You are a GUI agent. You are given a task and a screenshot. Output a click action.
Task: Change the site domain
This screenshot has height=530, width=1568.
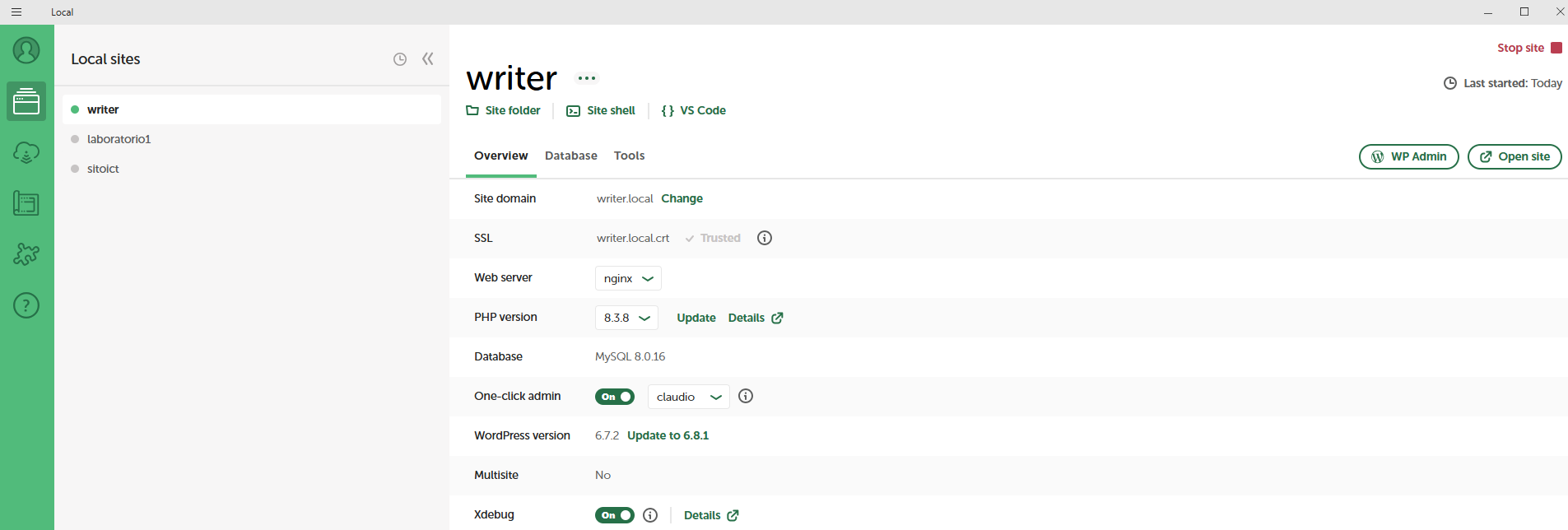point(682,198)
